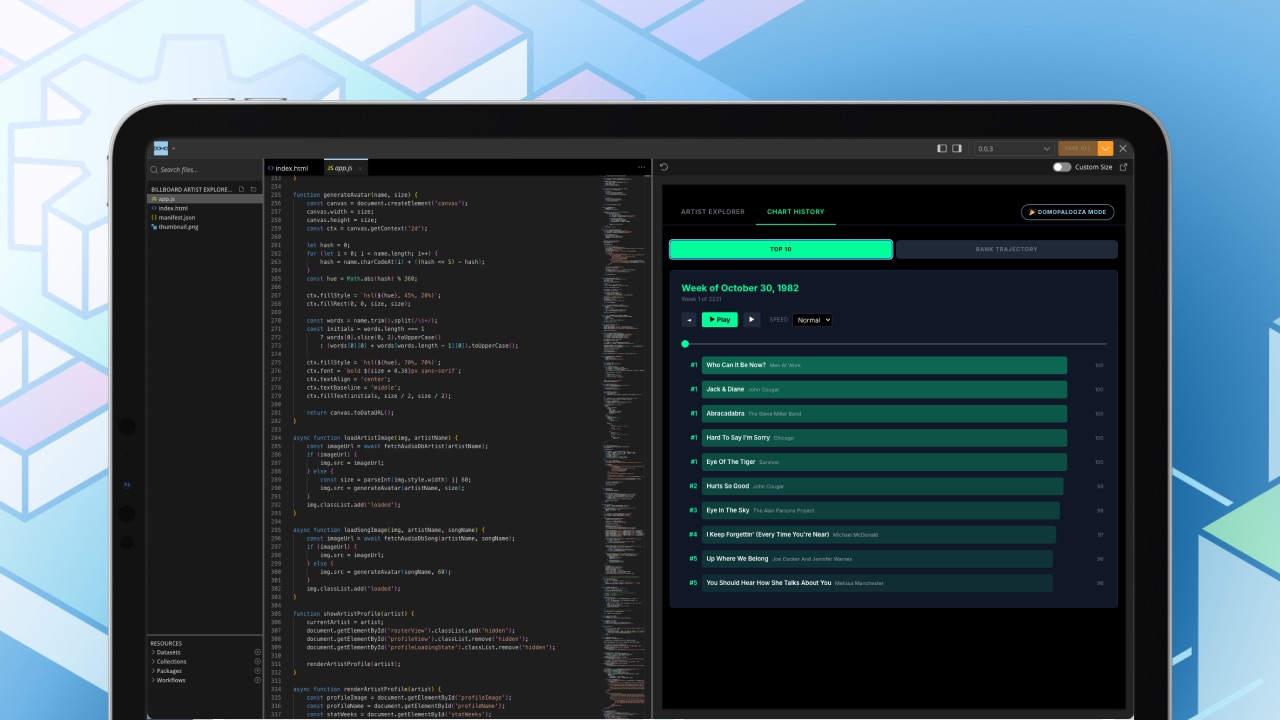Enable Domopalooza Mode button
The height and width of the screenshot is (720, 1280).
pos(1067,212)
